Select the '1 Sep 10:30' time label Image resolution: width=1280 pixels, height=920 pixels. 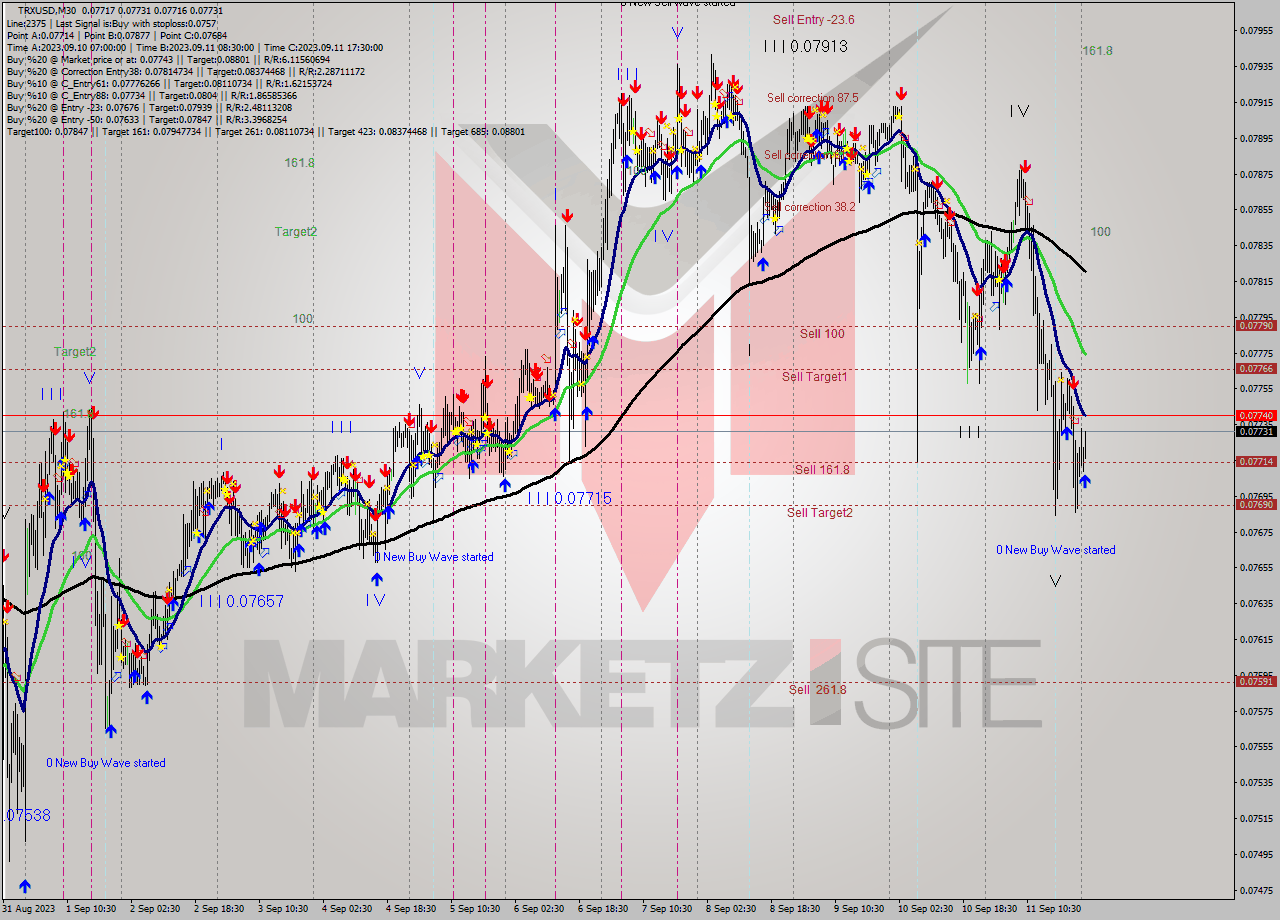(x=92, y=909)
